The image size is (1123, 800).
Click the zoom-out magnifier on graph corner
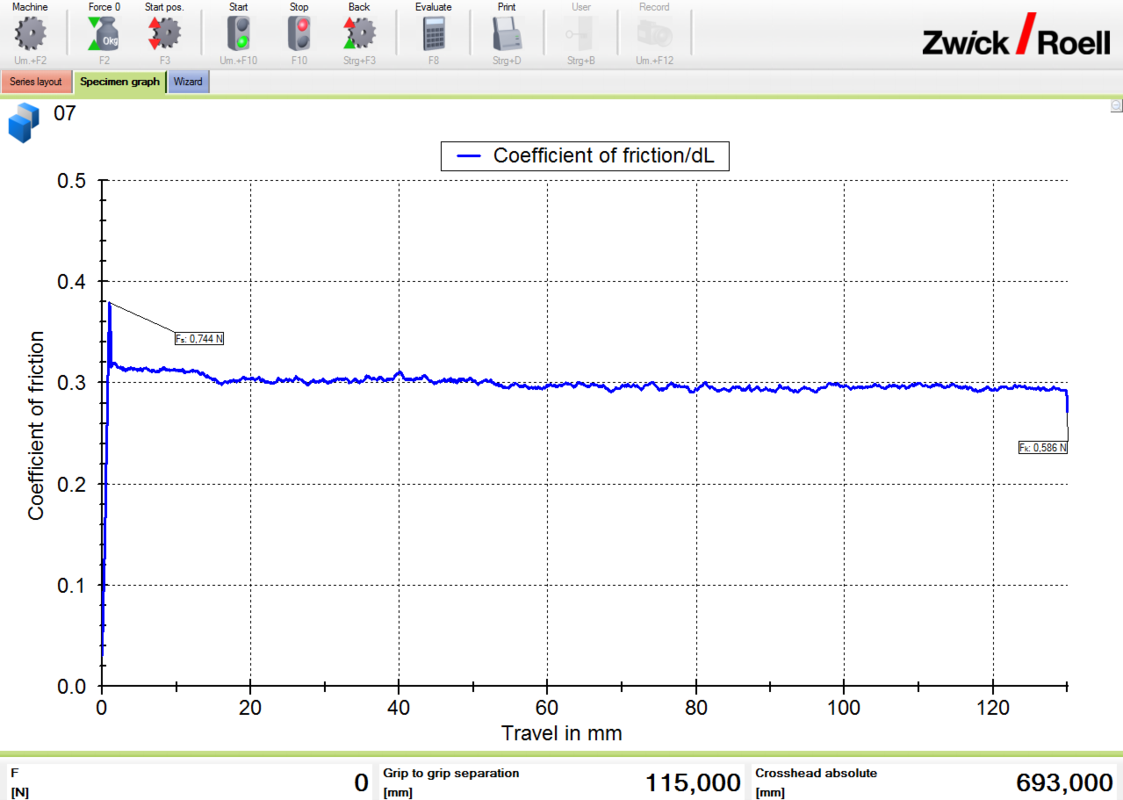coord(1116,106)
